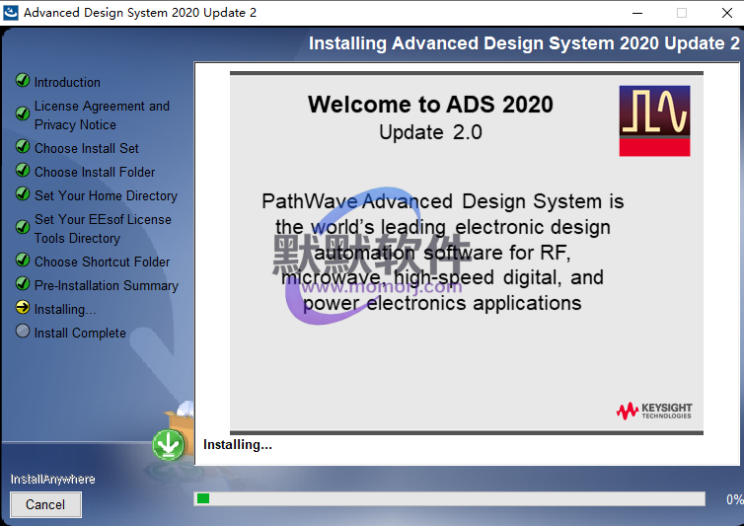Select the Choose Shortcut Folder step
The height and width of the screenshot is (526, 744).
[x=102, y=262]
